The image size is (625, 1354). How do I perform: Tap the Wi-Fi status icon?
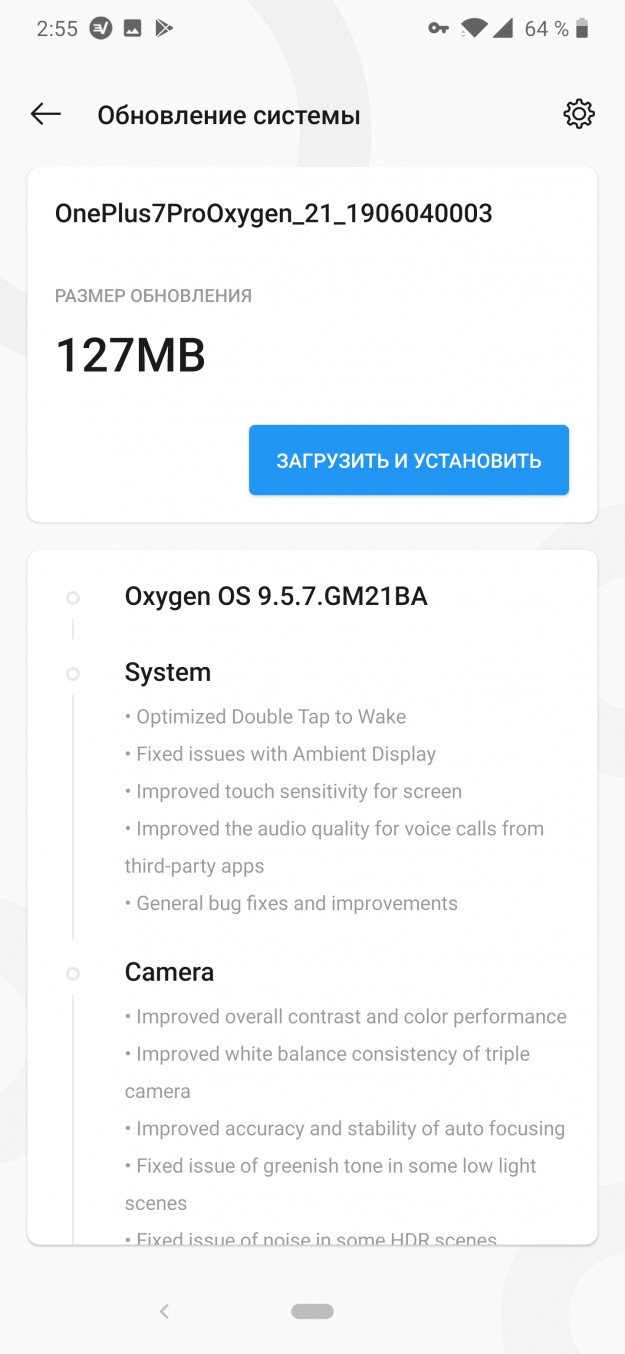pyautogui.click(x=474, y=29)
